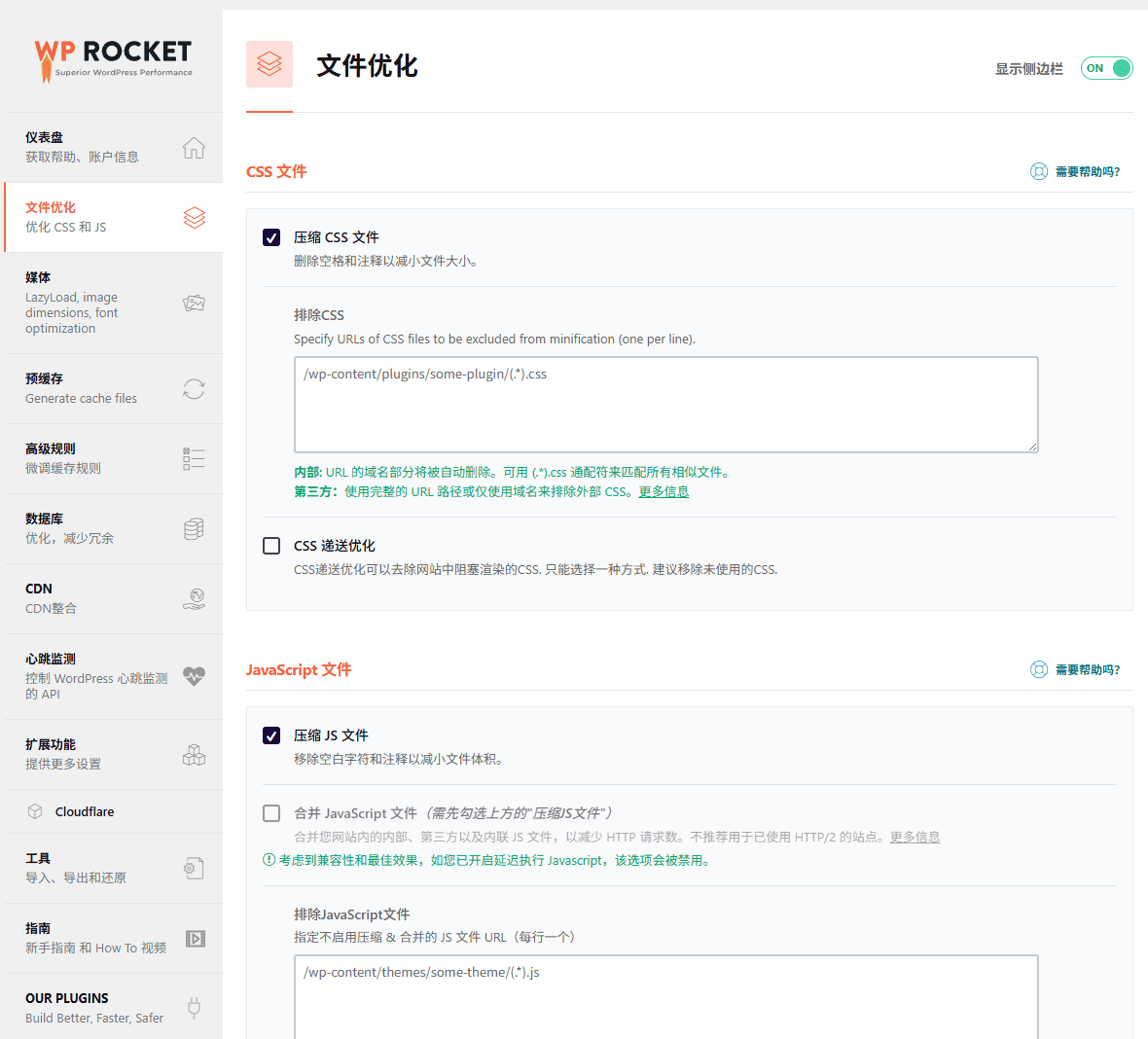Uncheck the 压缩 JS 文件 checkbox

click(271, 735)
